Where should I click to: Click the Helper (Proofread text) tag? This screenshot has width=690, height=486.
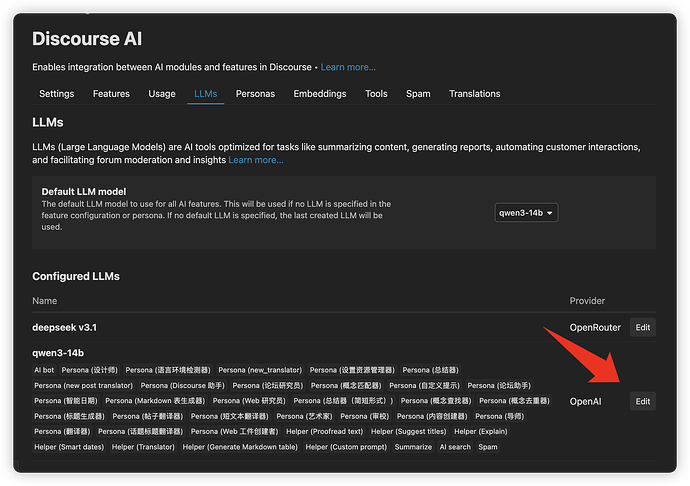[x=324, y=432]
